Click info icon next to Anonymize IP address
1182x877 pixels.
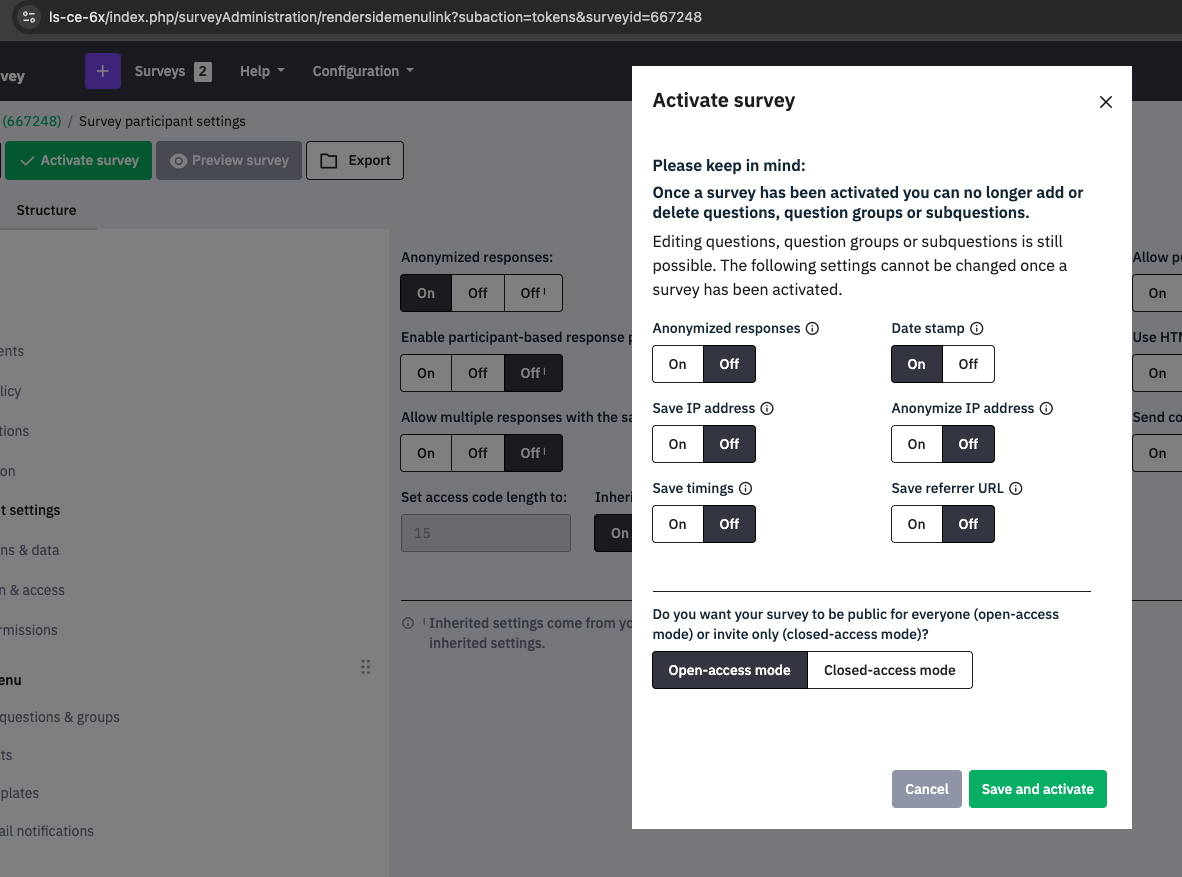coord(1046,408)
